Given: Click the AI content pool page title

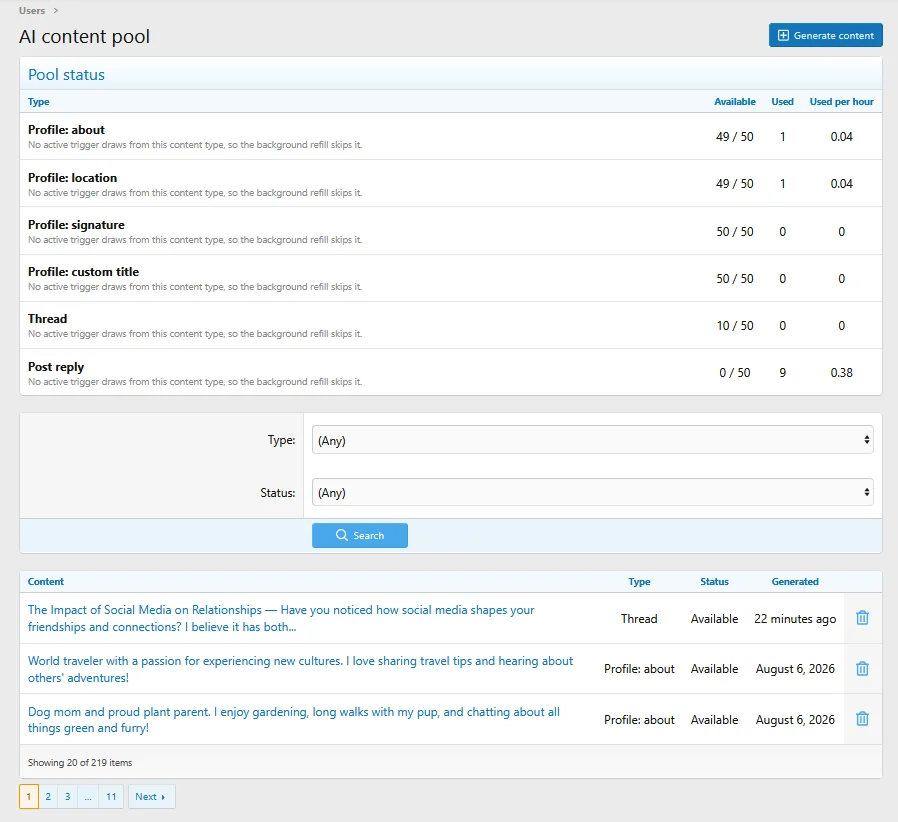Looking at the screenshot, I should [84, 37].
